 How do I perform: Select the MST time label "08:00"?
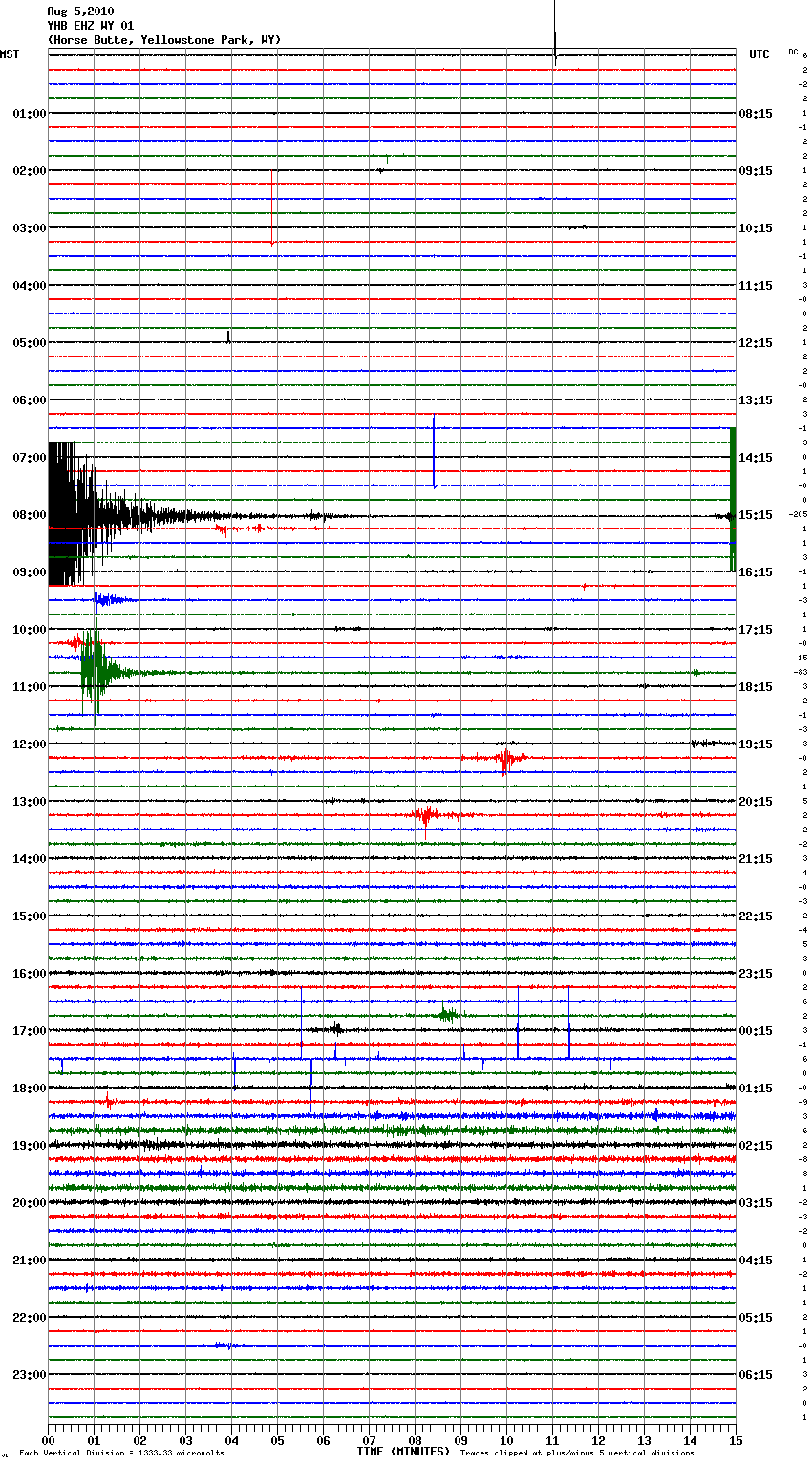click(x=30, y=515)
